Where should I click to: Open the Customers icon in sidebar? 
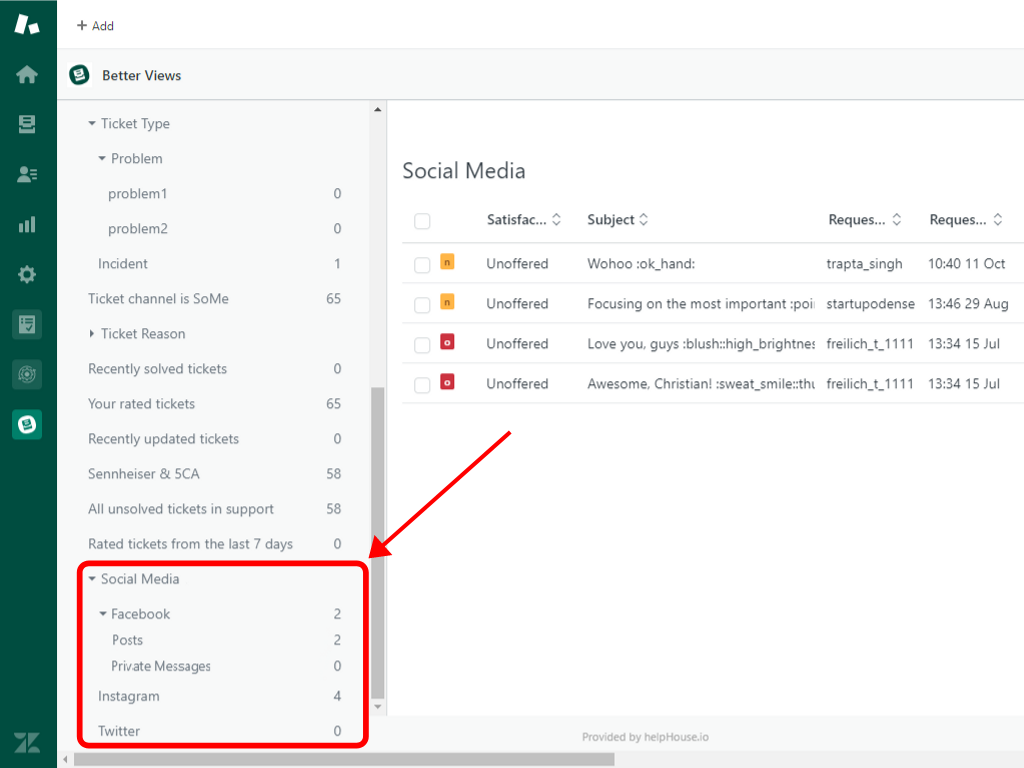[x=27, y=175]
